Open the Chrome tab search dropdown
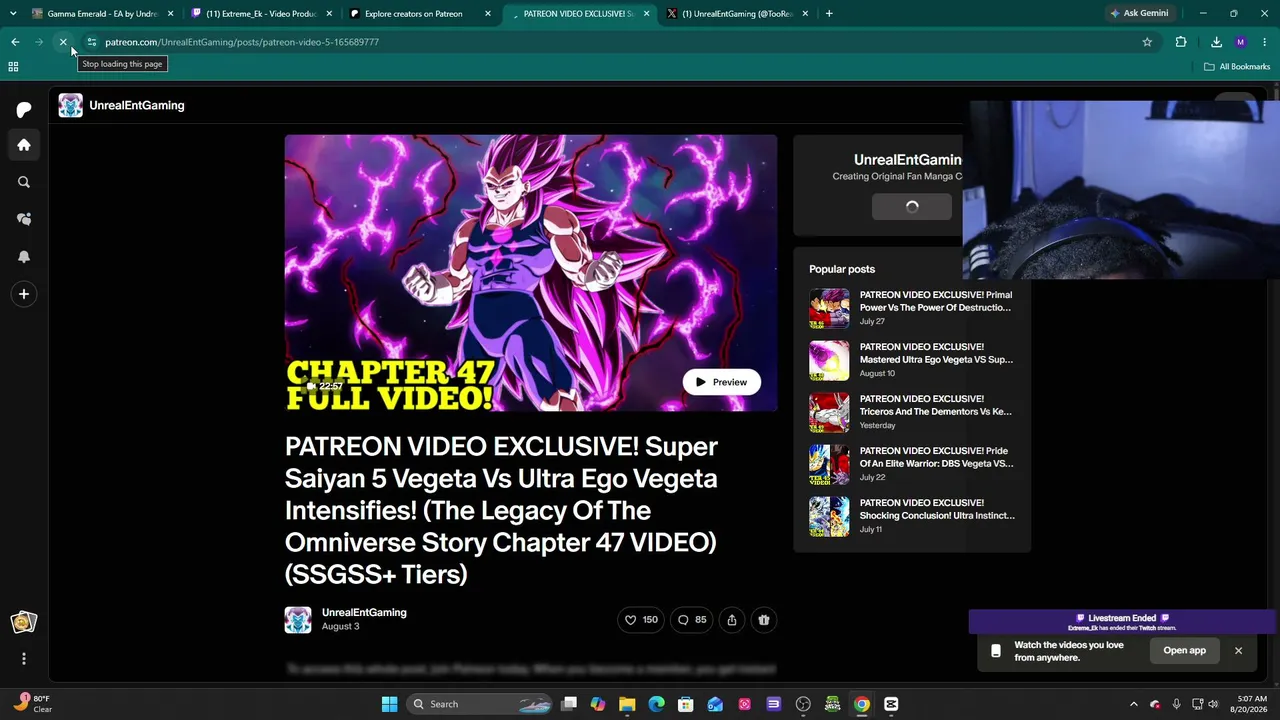 [13, 13]
